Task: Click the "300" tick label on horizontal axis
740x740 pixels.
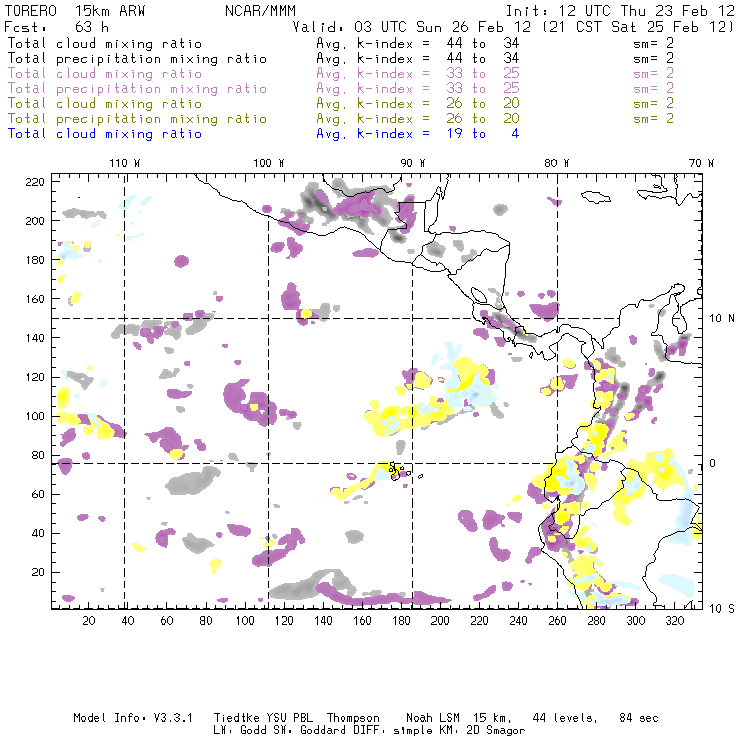Action: 635,621
